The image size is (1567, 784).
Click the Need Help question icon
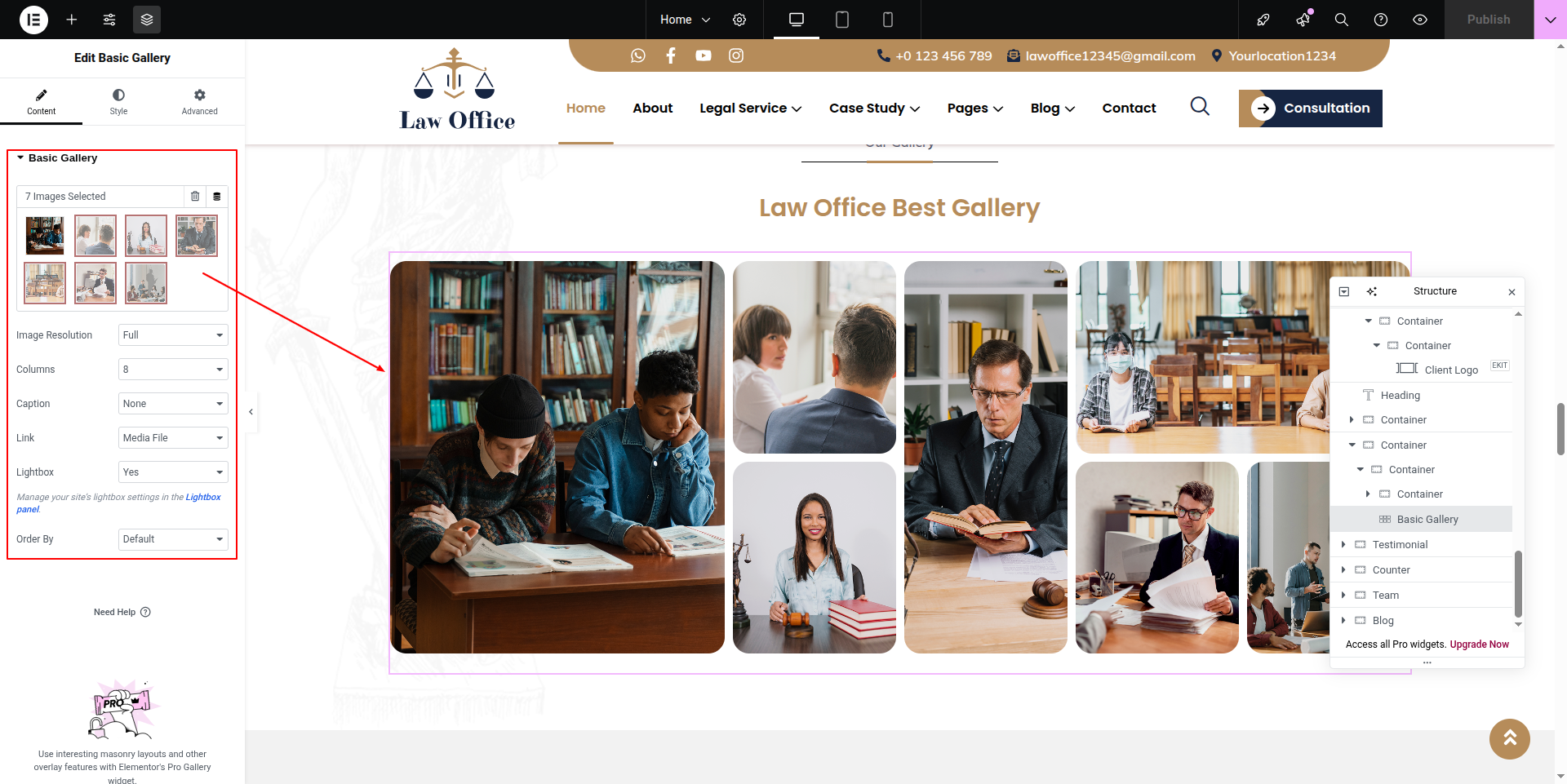(145, 612)
